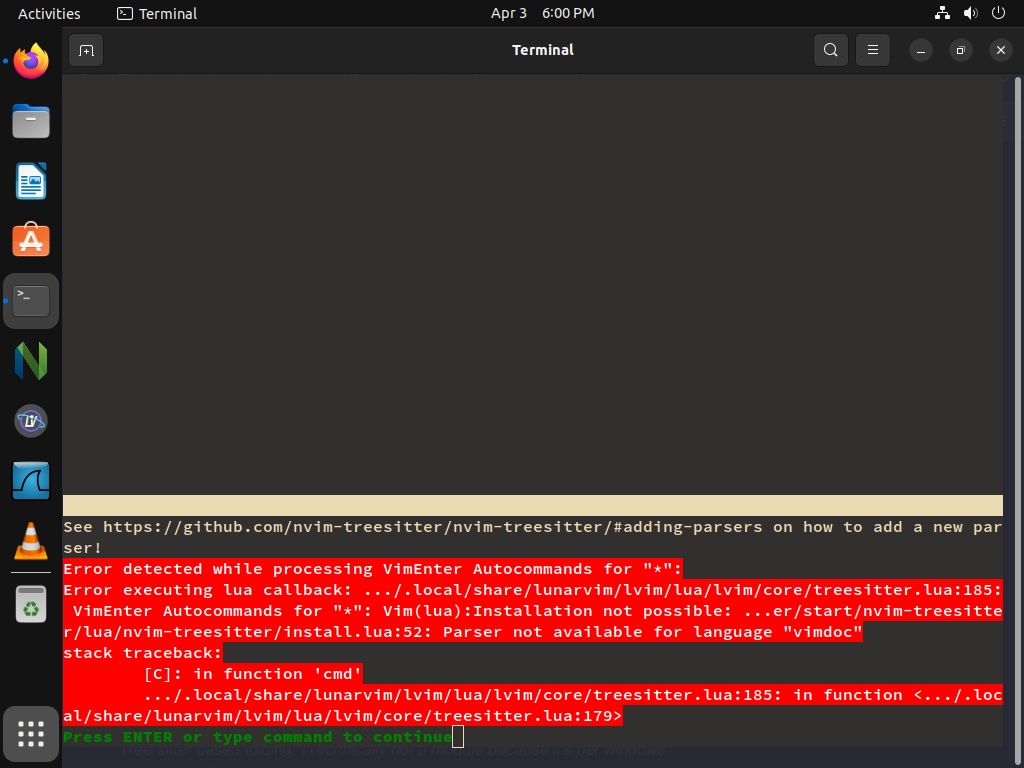Open the LunarVim dock icon
Viewport: 1024px width, 768px height.
31,421
